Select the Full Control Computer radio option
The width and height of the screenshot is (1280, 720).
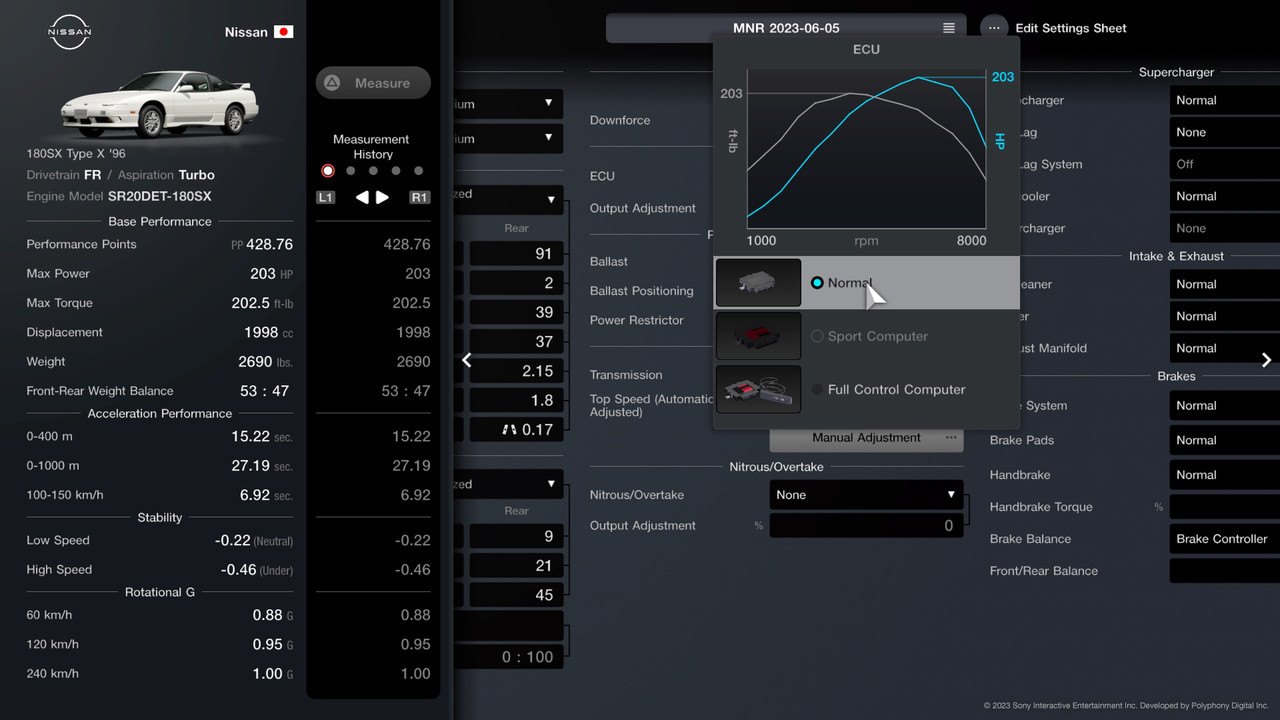(x=817, y=389)
